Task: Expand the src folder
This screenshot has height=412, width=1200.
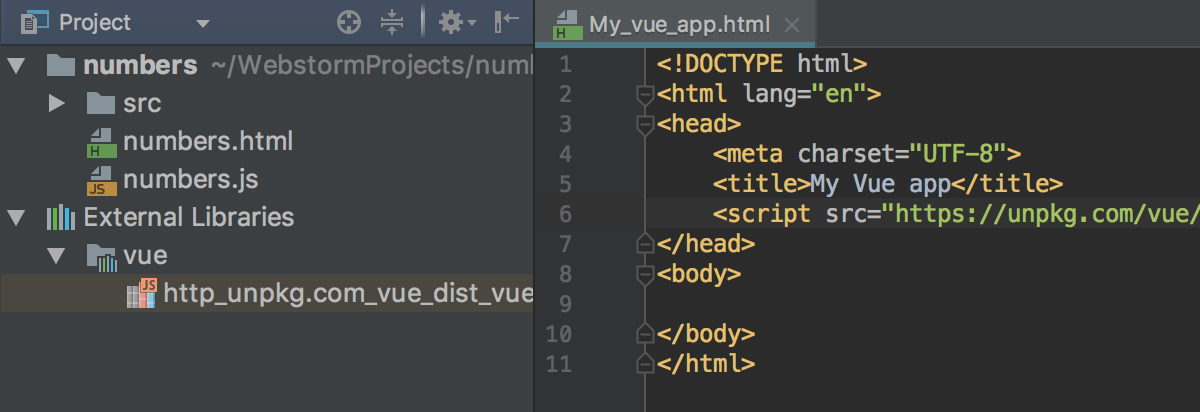Action: coord(56,102)
